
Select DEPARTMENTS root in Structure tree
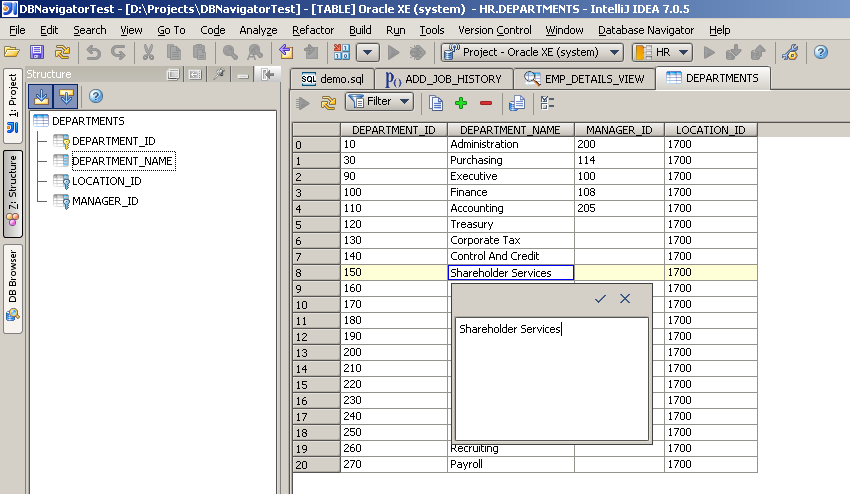click(x=88, y=121)
